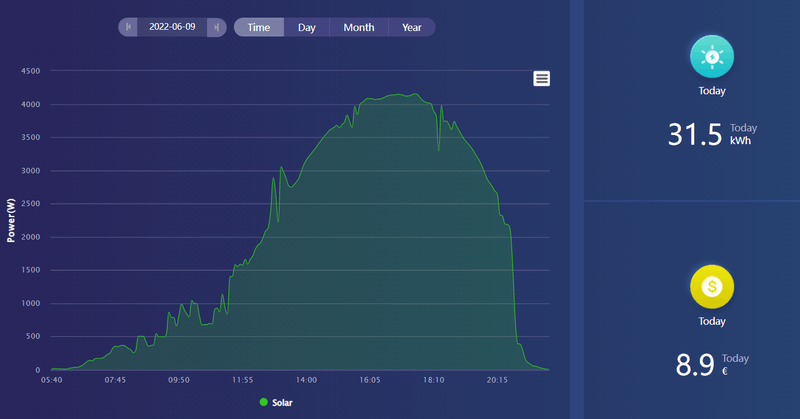Click the 8.9 euro income value
The height and width of the screenshot is (419, 800).
point(695,364)
